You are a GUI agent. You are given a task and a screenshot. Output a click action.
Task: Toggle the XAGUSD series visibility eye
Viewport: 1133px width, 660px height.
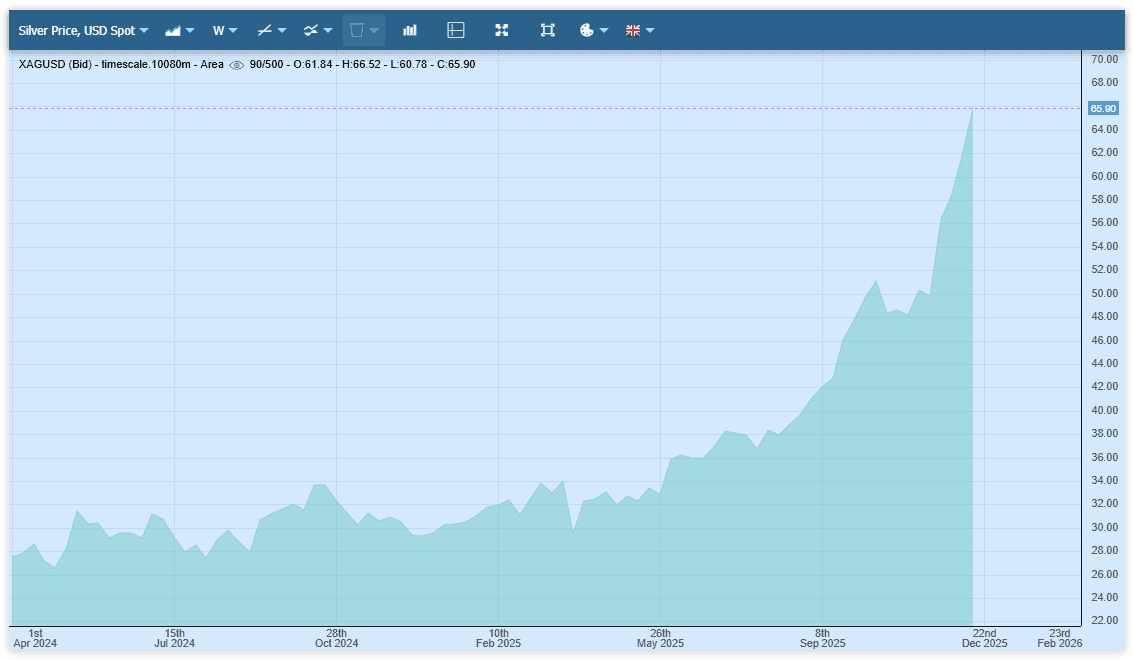click(237, 65)
